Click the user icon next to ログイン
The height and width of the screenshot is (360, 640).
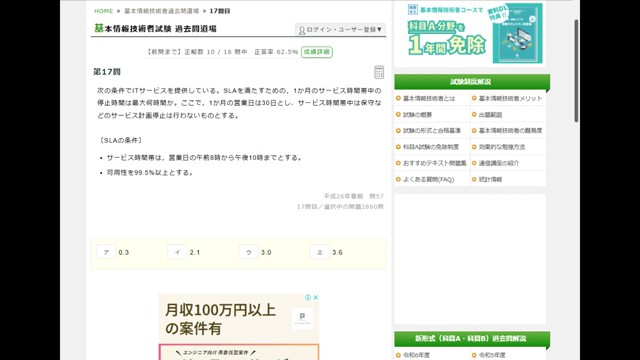(302, 30)
